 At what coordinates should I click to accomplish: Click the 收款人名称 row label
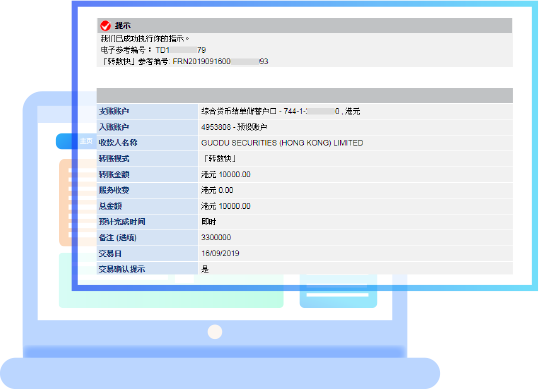point(118,143)
